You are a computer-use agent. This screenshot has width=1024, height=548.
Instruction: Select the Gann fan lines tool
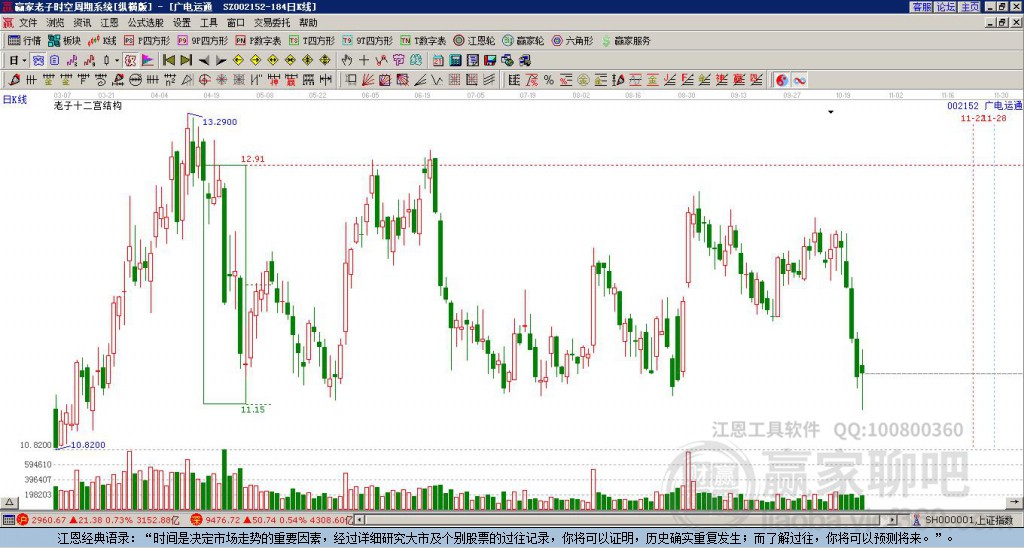pyautogui.click(x=368, y=80)
